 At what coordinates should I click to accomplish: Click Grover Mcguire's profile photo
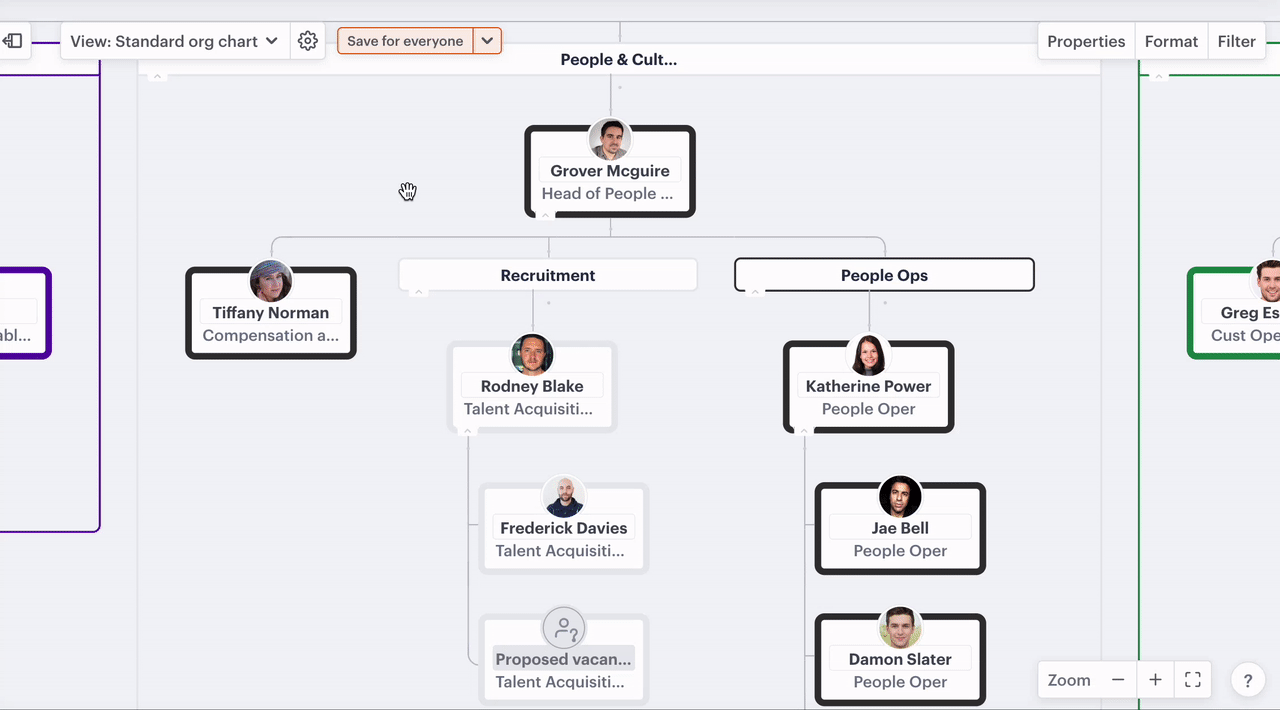click(x=610, y=140)
